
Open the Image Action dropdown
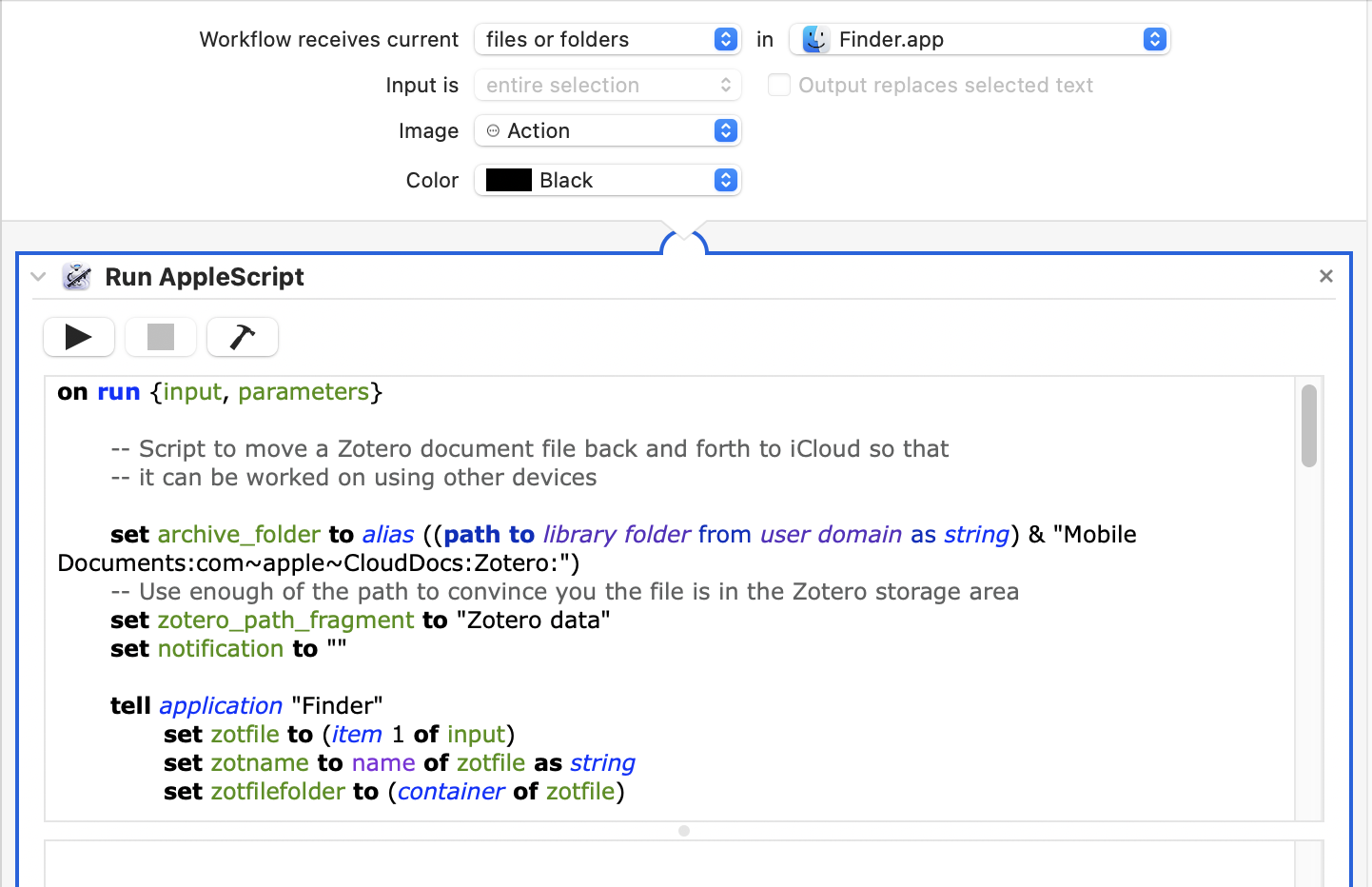[607, 130]
